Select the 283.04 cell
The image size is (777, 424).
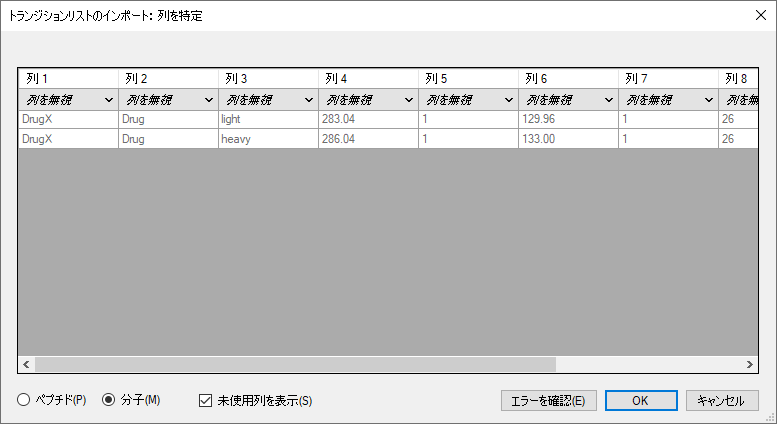coord(368,119)
